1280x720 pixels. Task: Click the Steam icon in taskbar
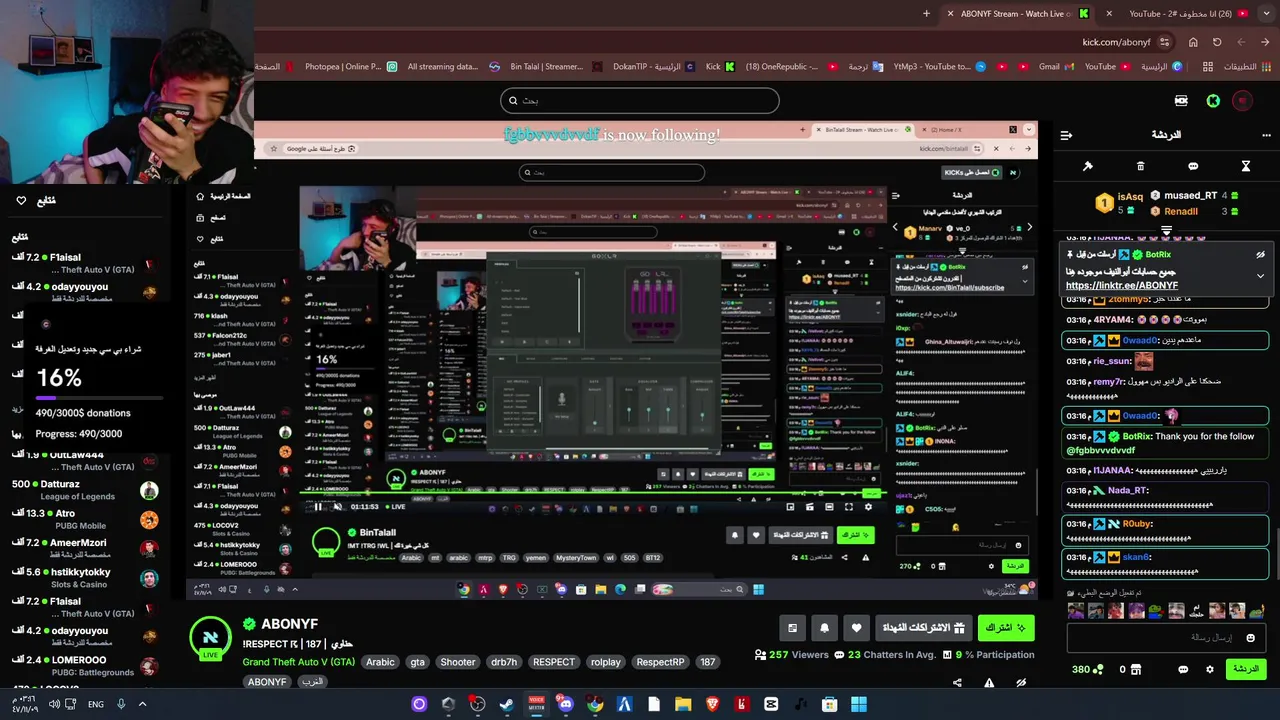coord(506,704)
